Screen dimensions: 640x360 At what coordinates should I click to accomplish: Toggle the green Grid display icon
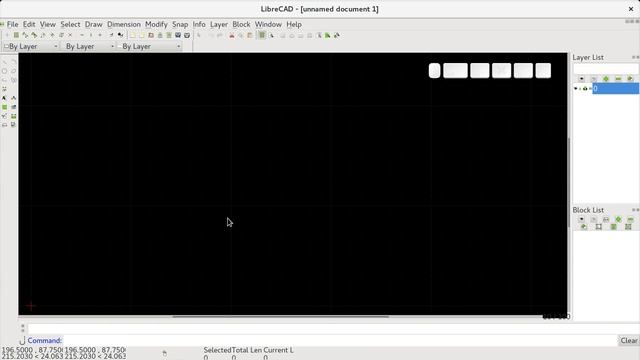tap(262, 35)
